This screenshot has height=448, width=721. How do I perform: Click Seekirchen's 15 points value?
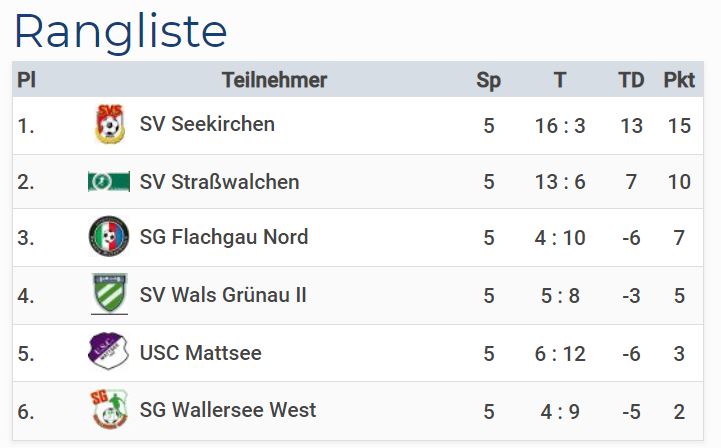click(679, 126)
